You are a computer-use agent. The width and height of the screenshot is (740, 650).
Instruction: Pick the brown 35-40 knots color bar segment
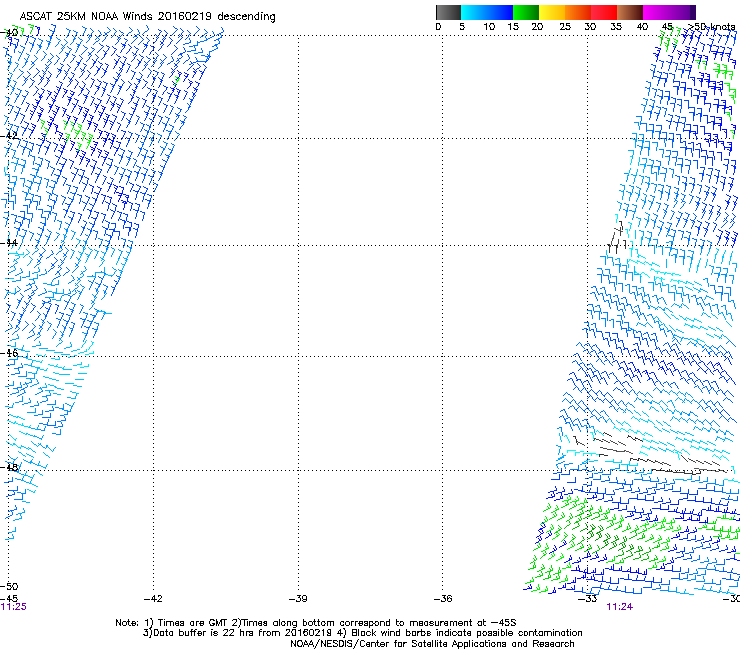click(x=630, y=12)
